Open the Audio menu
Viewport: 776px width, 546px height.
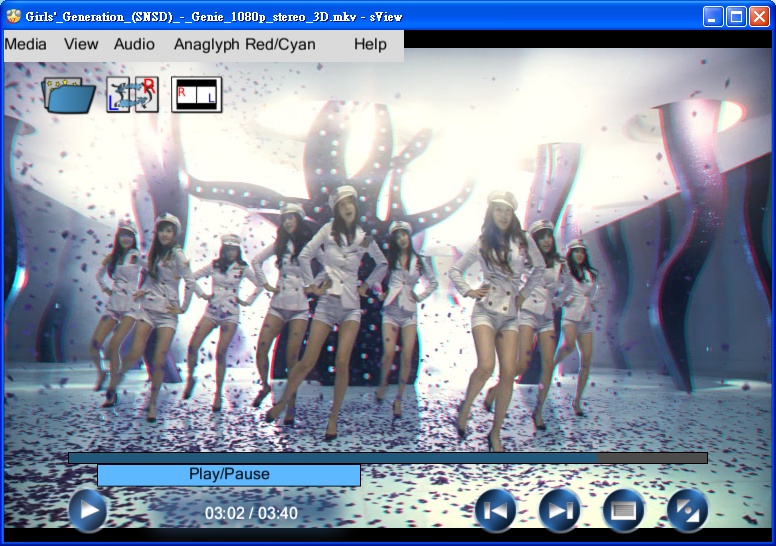tap(134, 45)
